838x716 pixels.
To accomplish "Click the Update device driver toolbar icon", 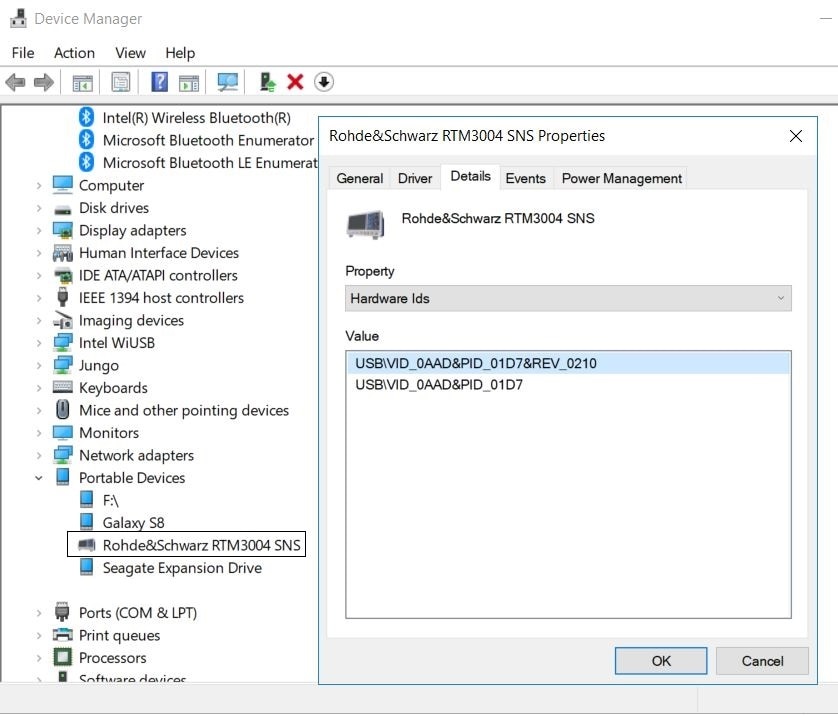I will tap(267, 82).
